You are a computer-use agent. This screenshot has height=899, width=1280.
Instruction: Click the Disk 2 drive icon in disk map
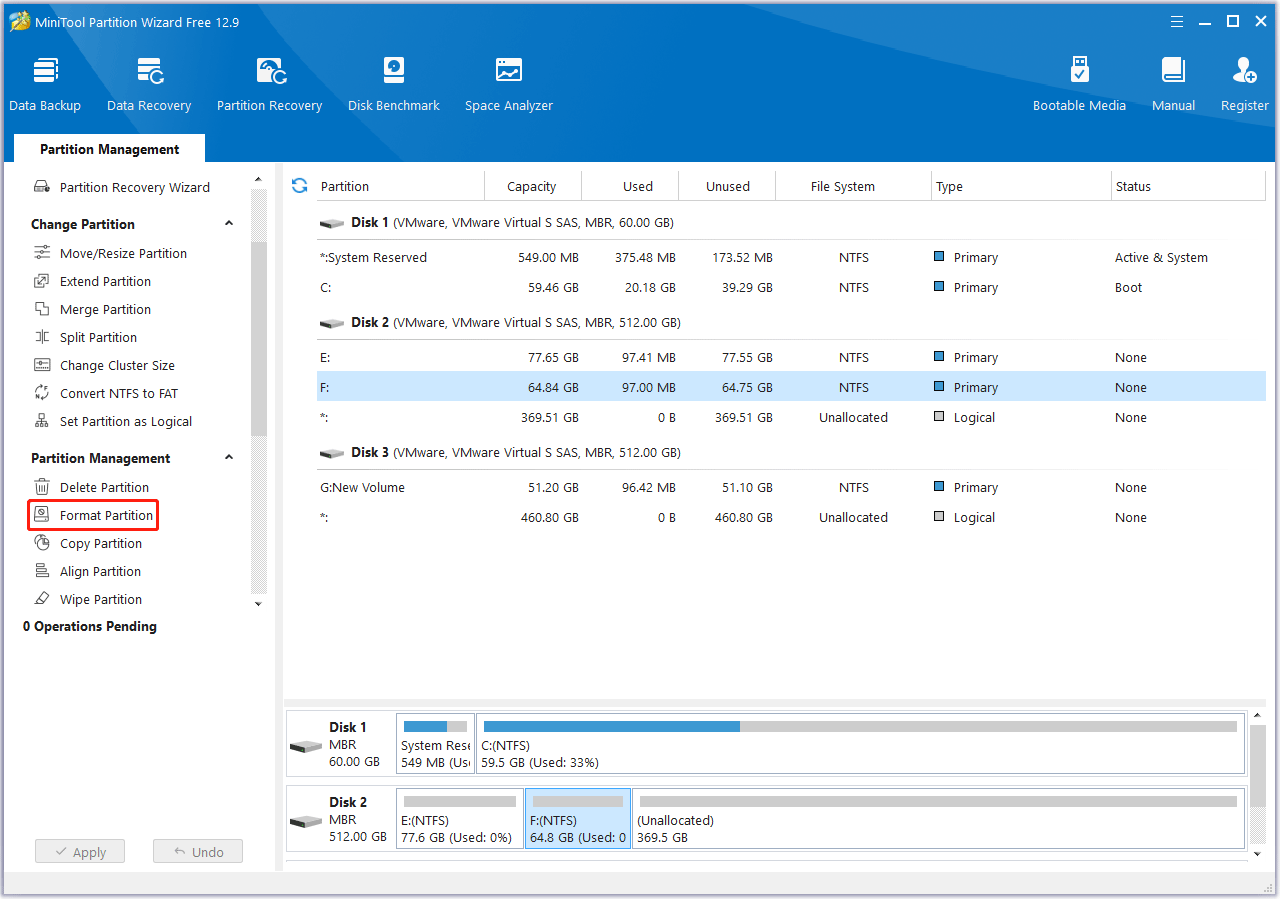tap(306, 821)
